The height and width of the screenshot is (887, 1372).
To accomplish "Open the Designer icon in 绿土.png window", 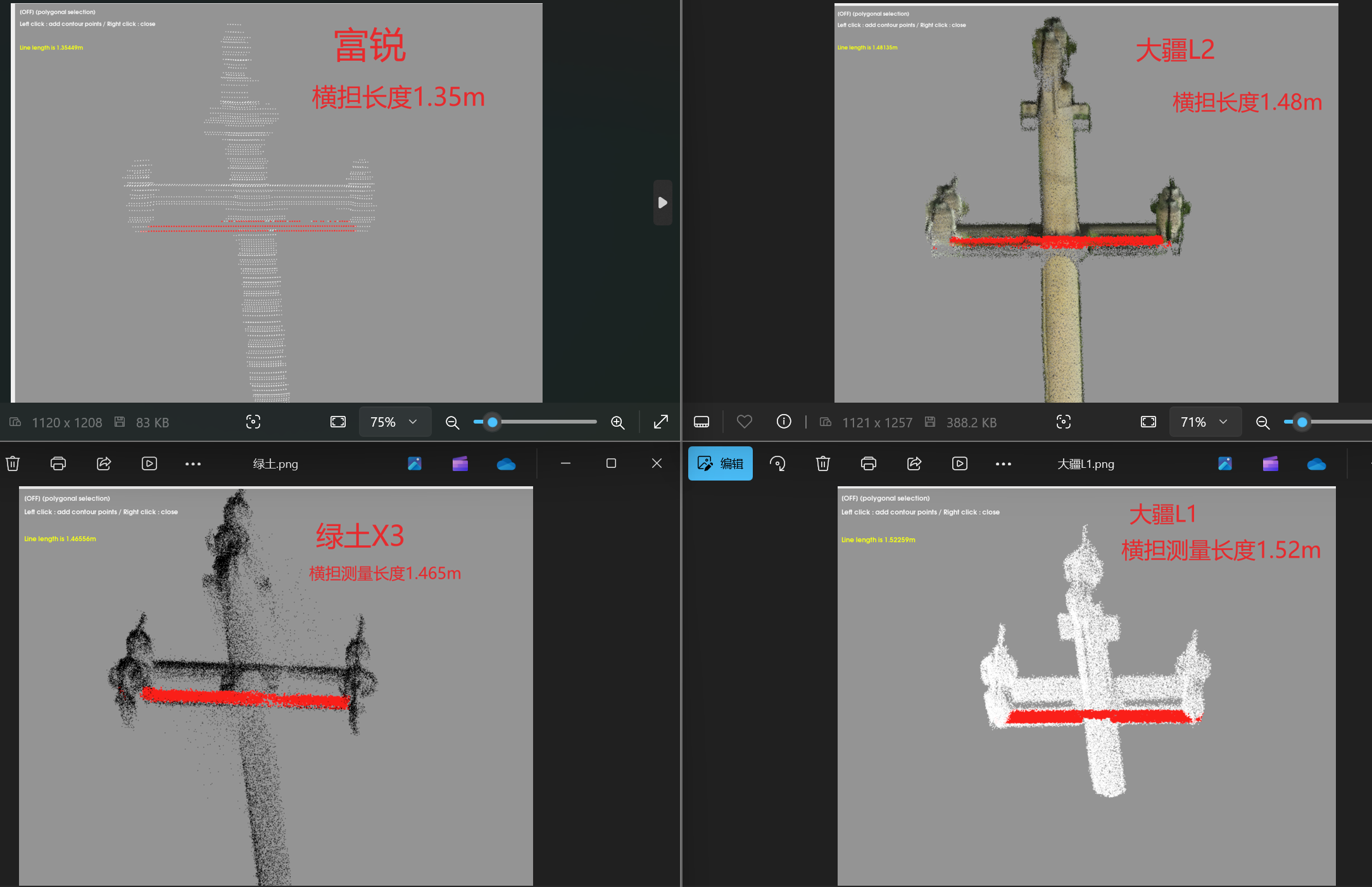I will tap(415, 464).
